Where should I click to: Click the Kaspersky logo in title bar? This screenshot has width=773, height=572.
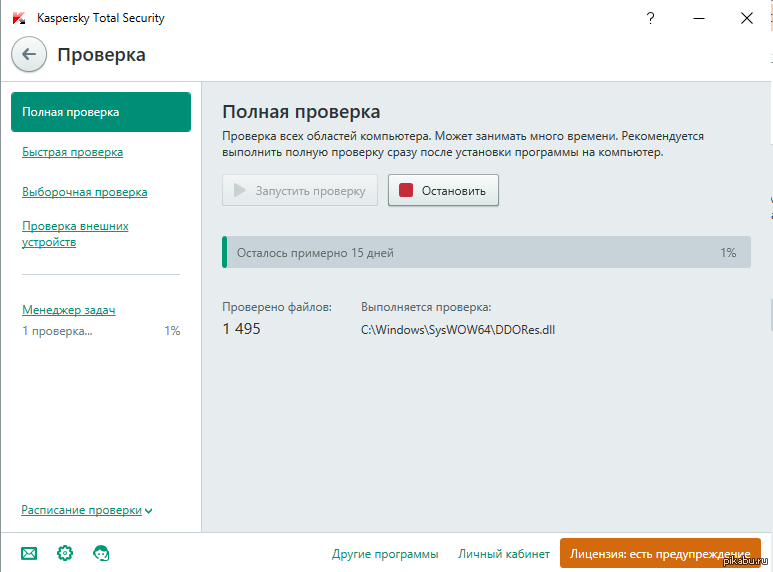[x=19, y=18]
